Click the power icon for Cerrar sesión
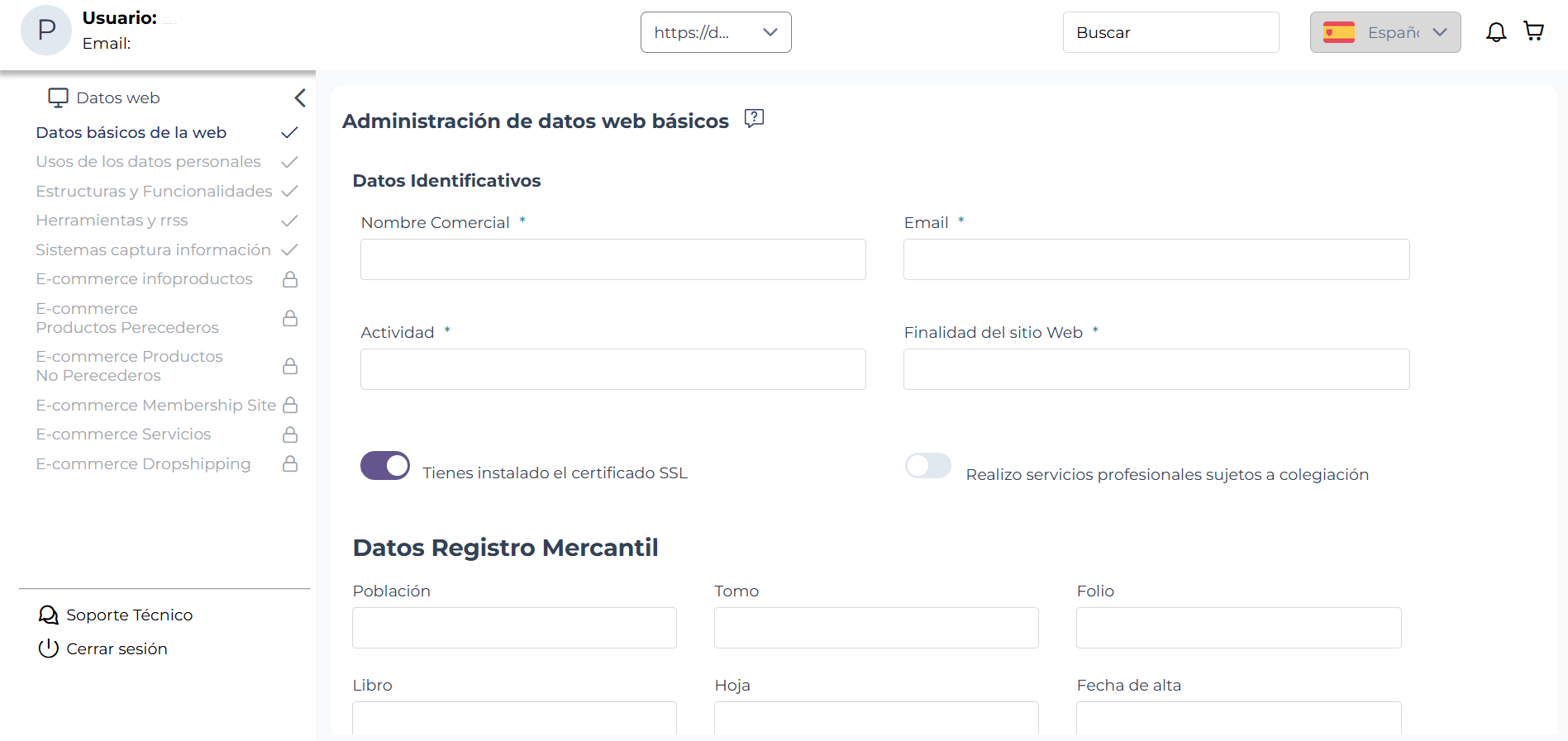This screenshot has height=741, width=1568. coord(49,648)
